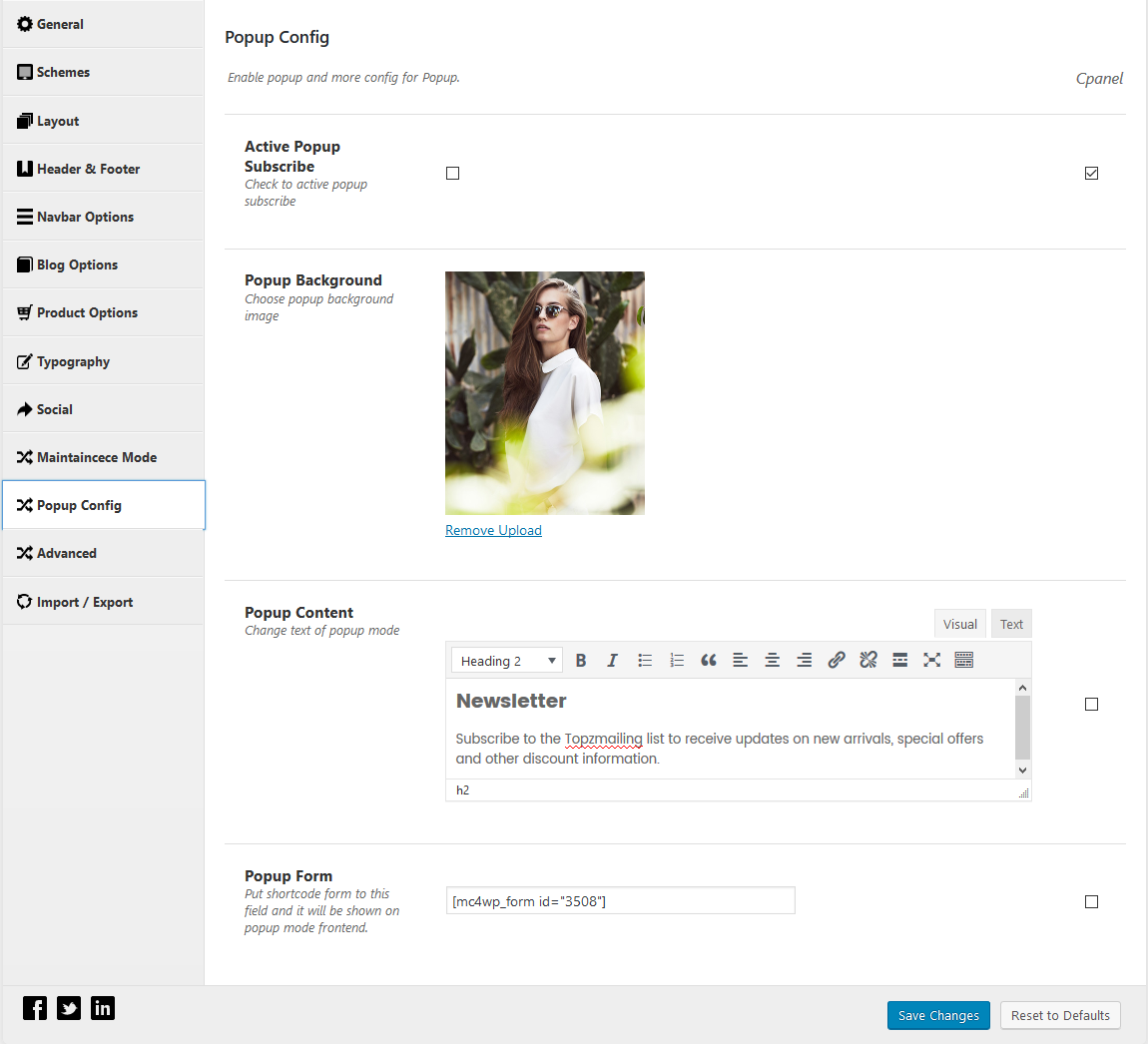Open Import / Export section

(103, 602)
